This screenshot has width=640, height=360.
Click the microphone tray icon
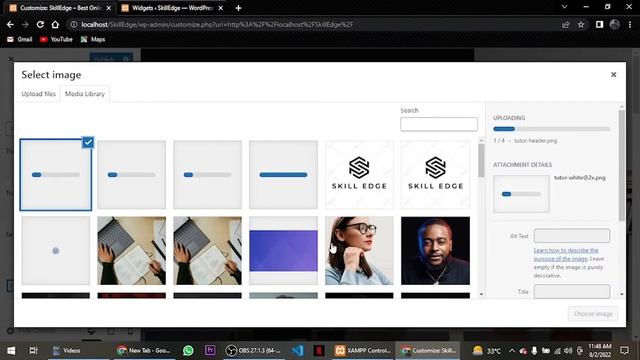(x=534, y=351)
